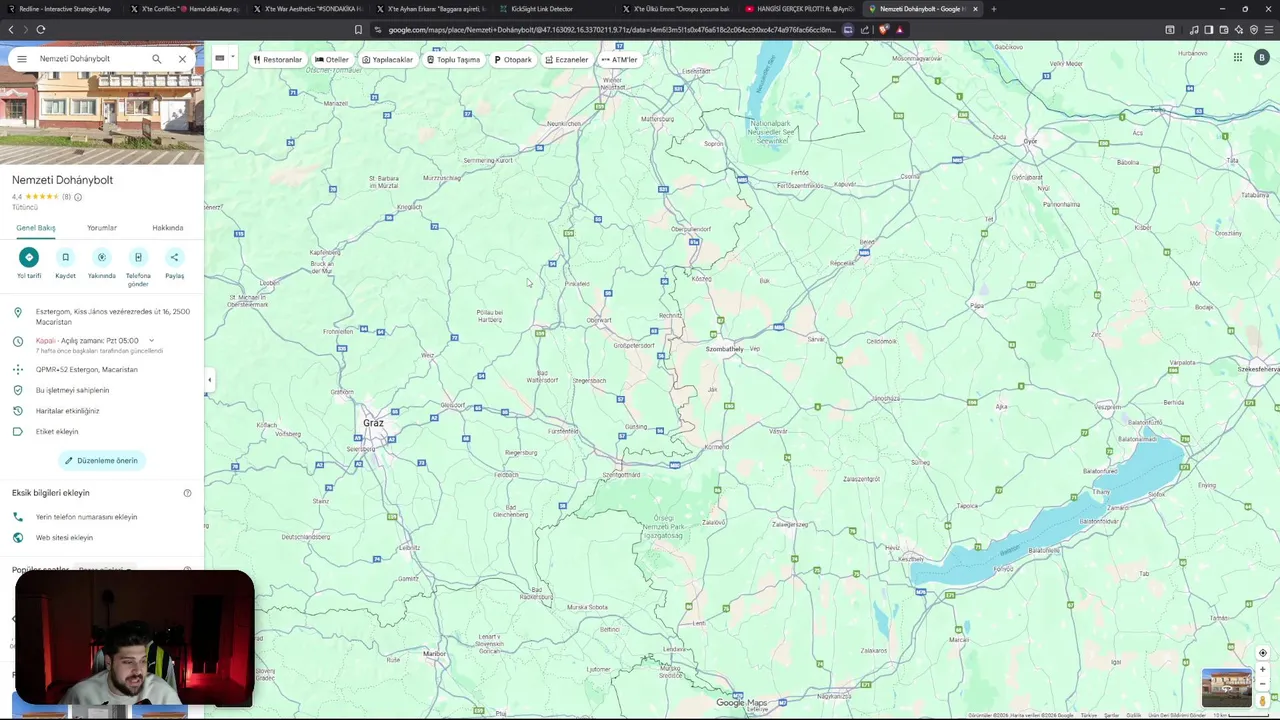Click the search magnifier icon
The width and height of the screenshot is (1280, 720).
(x=156, y=59)
